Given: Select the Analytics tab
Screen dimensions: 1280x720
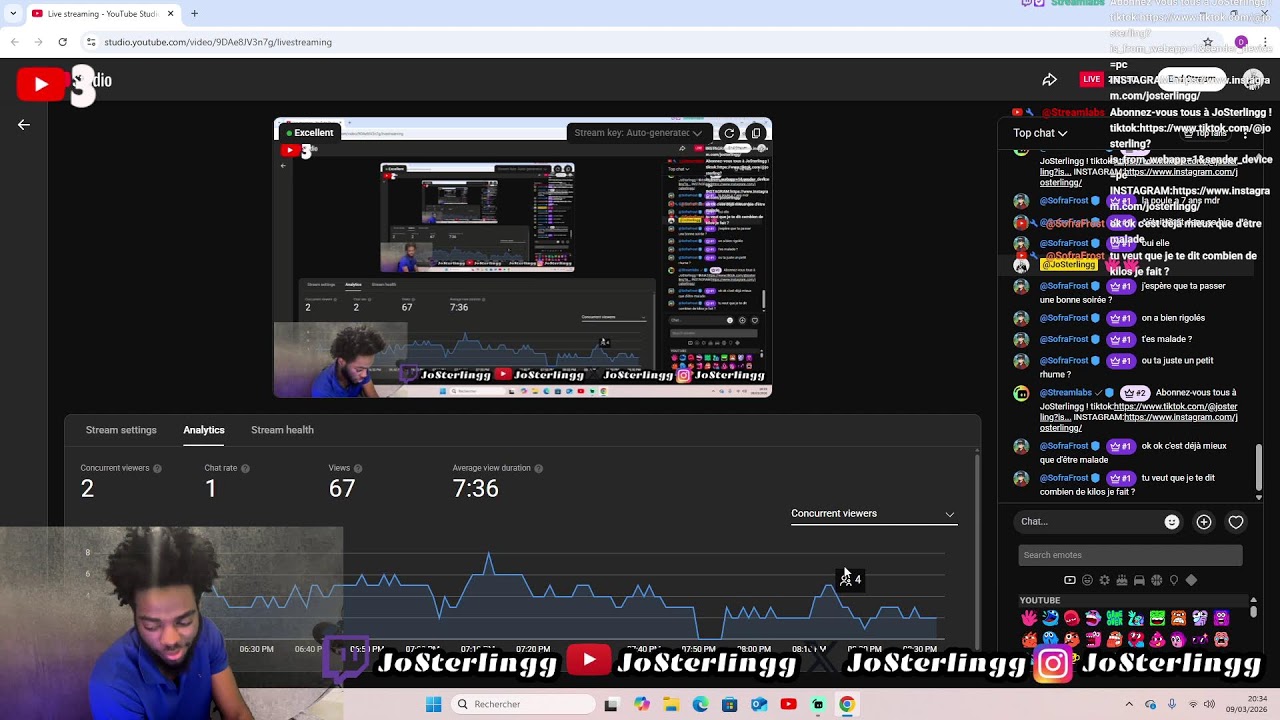Looking at the screenshot, I should [204, 430].
